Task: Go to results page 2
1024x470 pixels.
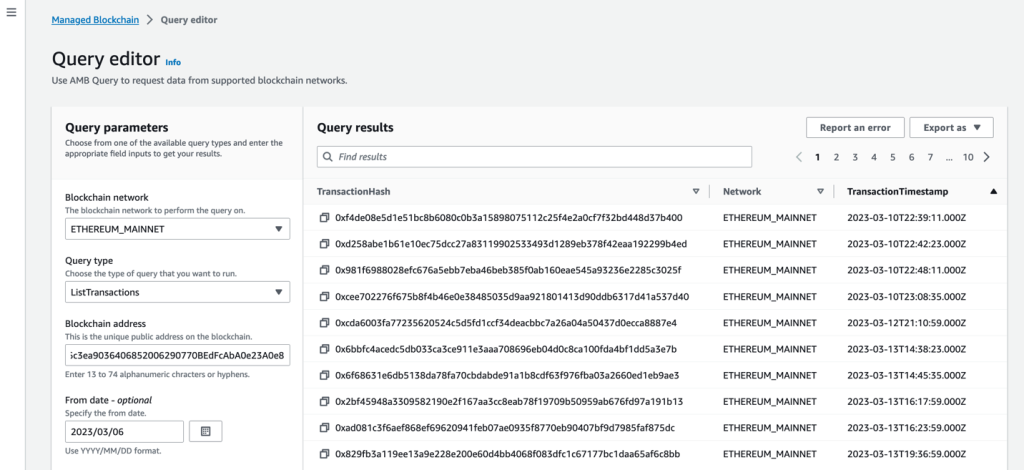Action: 836,157
